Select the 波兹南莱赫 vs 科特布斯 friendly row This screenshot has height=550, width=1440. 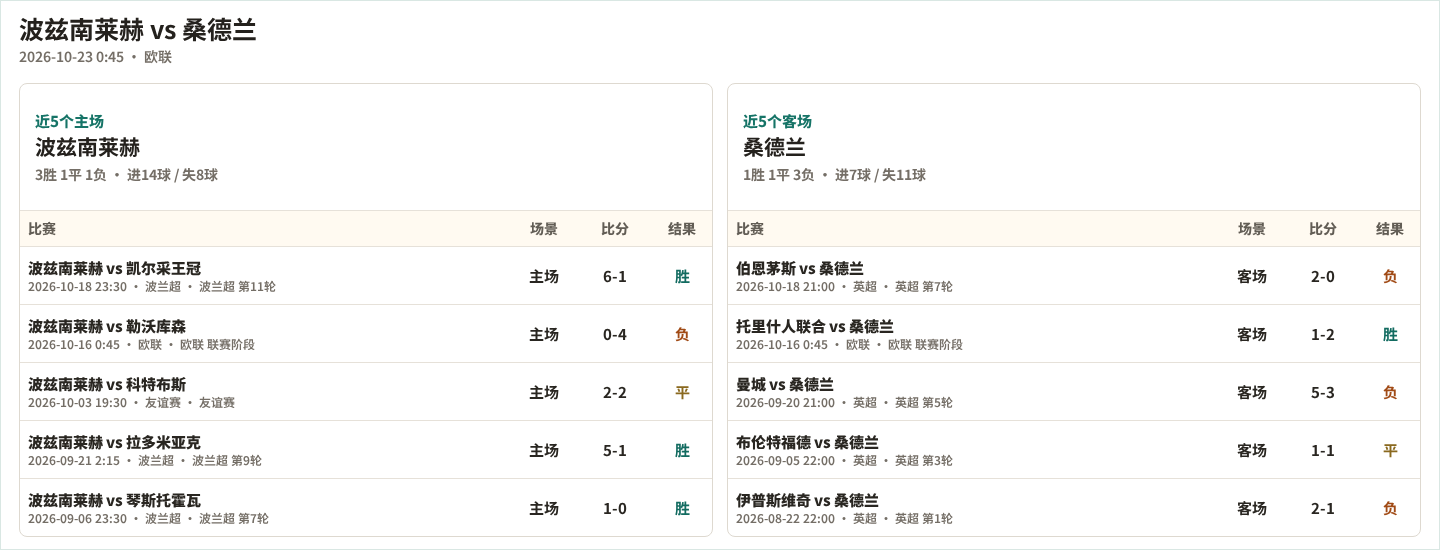tap(366, 392)
